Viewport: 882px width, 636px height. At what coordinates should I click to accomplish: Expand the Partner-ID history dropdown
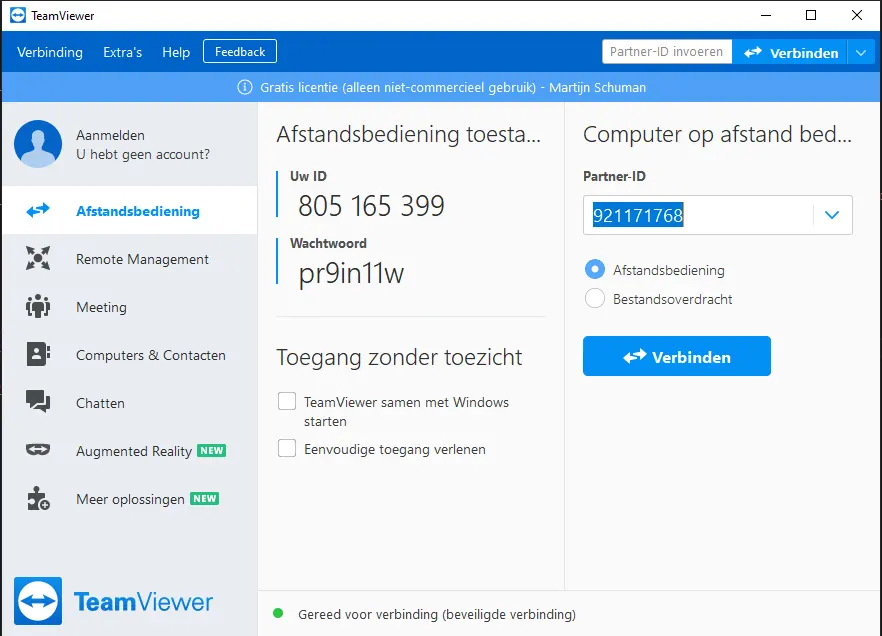pyautogui.click(x=832, y=215)
